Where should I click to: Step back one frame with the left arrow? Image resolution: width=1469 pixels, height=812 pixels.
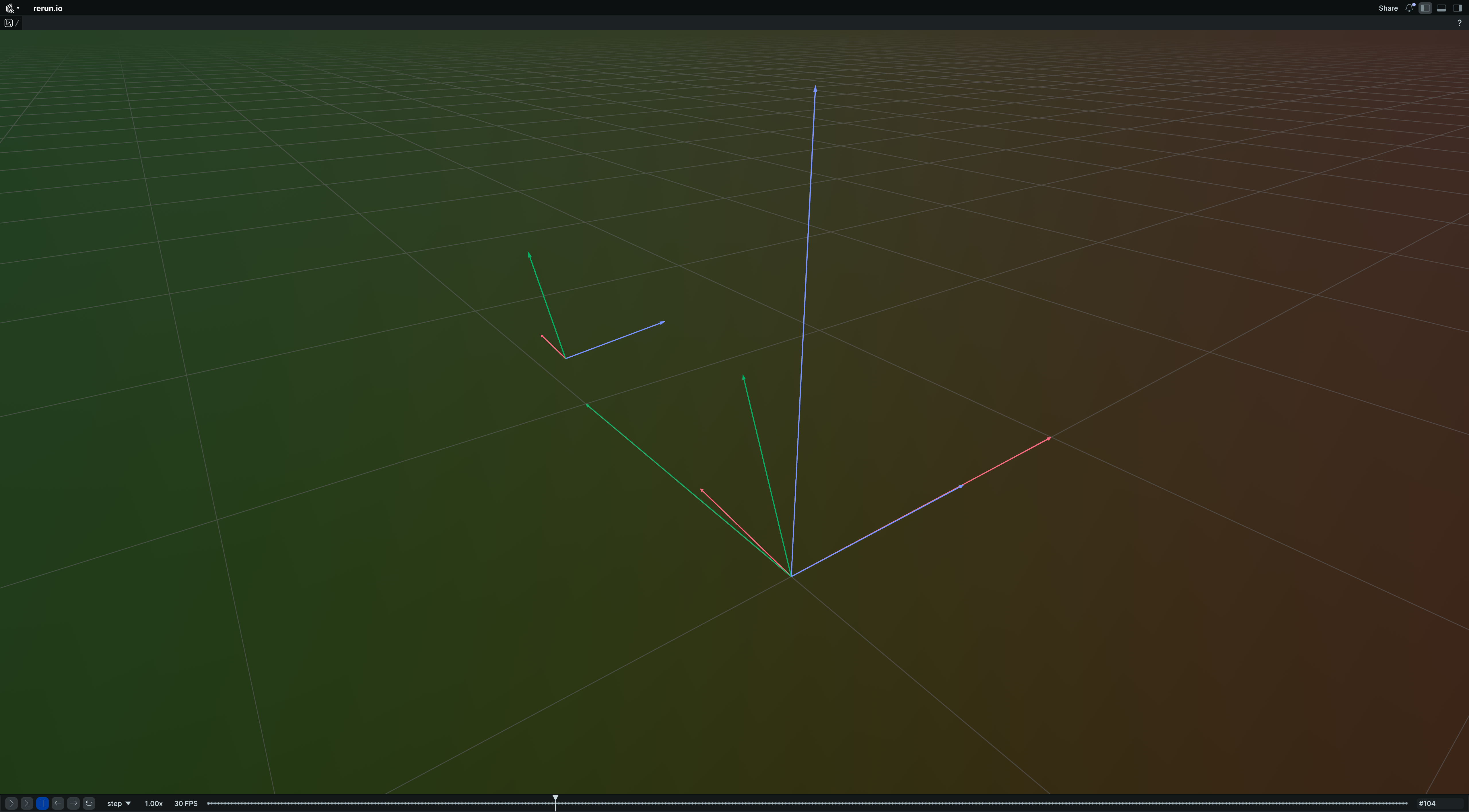pos(58,803)
